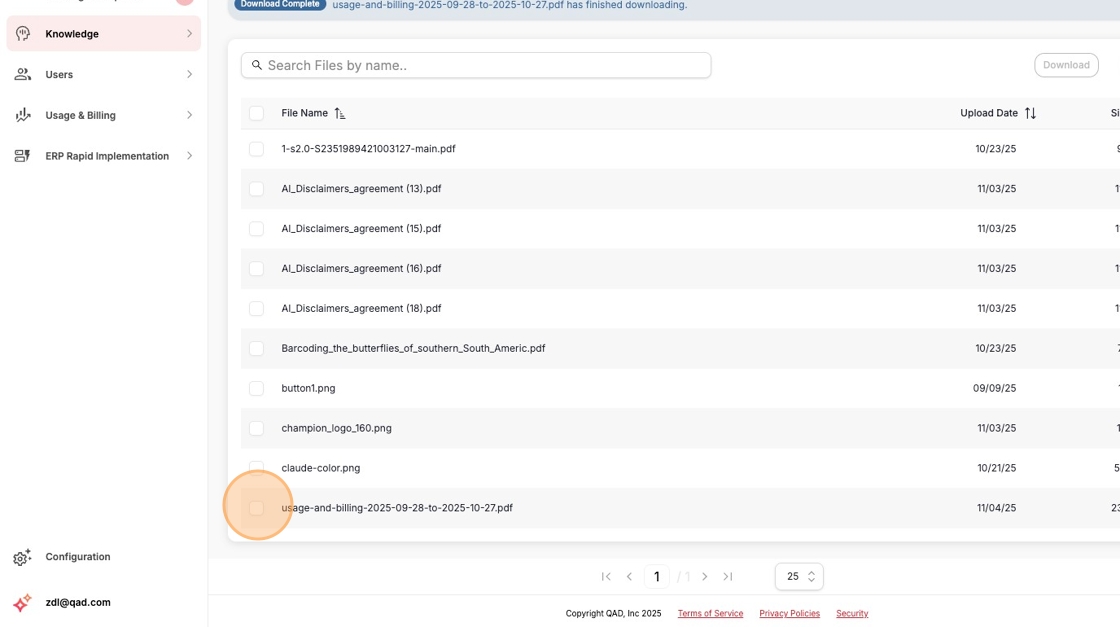
Task: Open the Usage & Billing menu entry
Action: coord(82,115)
